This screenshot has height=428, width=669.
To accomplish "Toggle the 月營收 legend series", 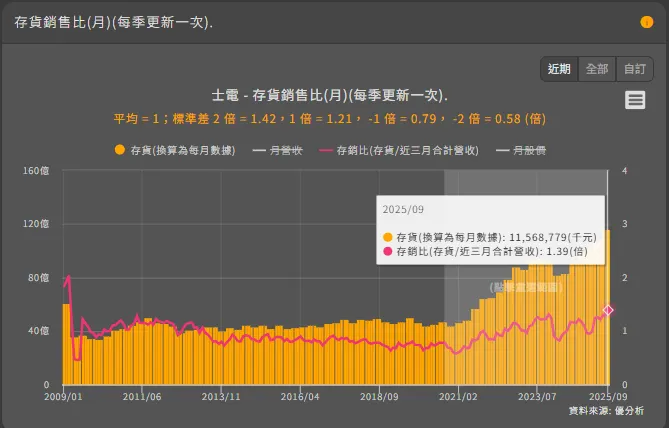I will tap(278, 150).
